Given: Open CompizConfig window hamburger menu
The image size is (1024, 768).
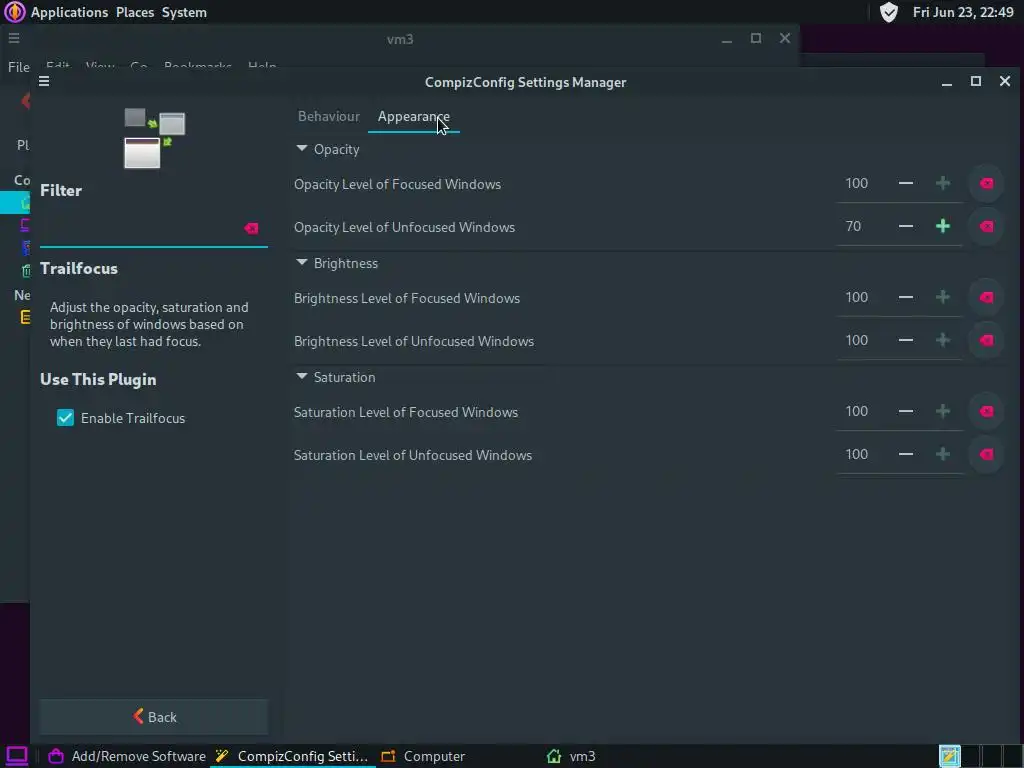Looking at the screenshot, I should pyautogui.click(x=44, y=81).
